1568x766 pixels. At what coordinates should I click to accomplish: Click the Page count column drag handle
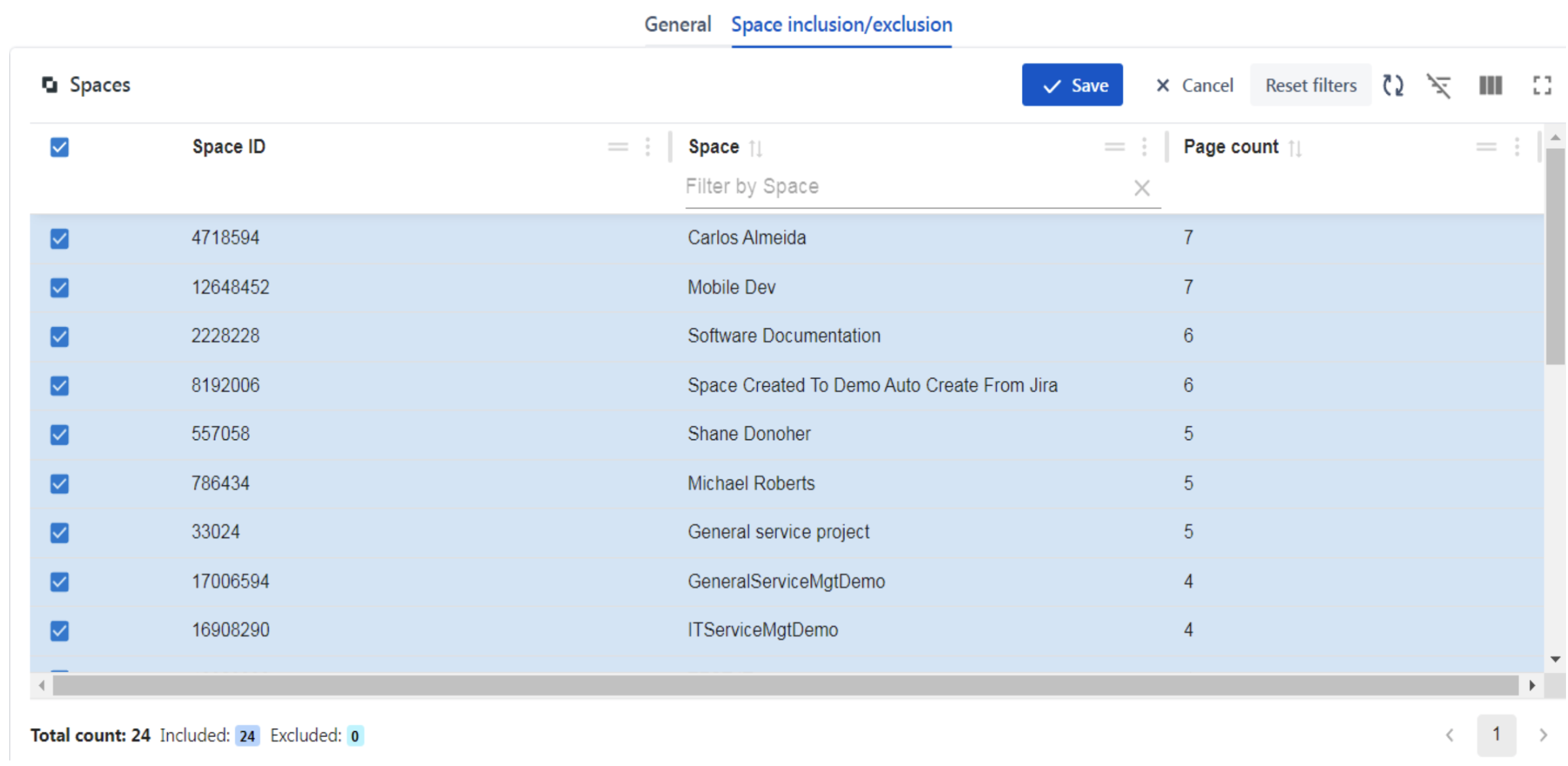coord(1486,147)
